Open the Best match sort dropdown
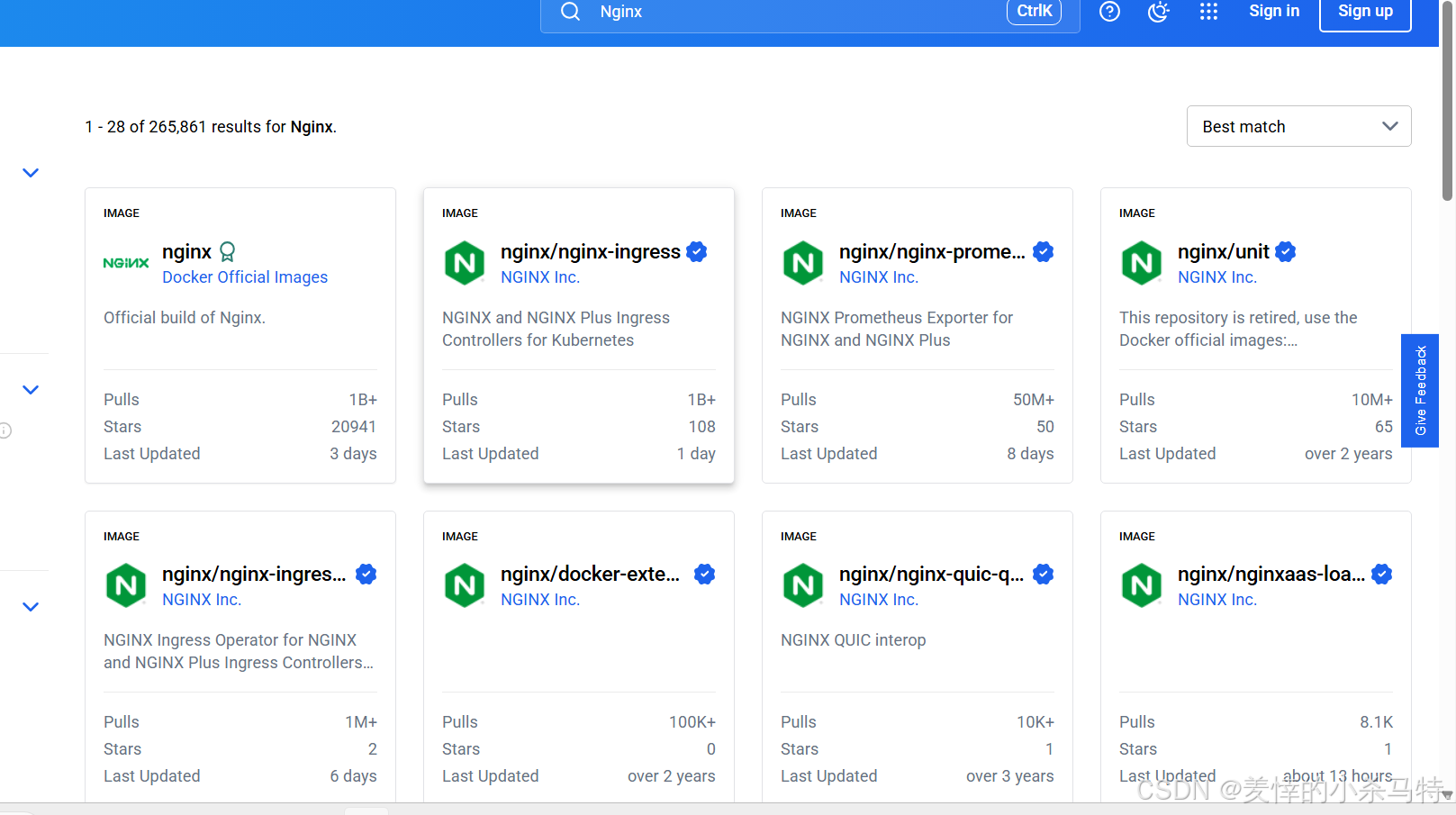Viewport: 1456px width, 815px height. click(x=1298, y=127)
